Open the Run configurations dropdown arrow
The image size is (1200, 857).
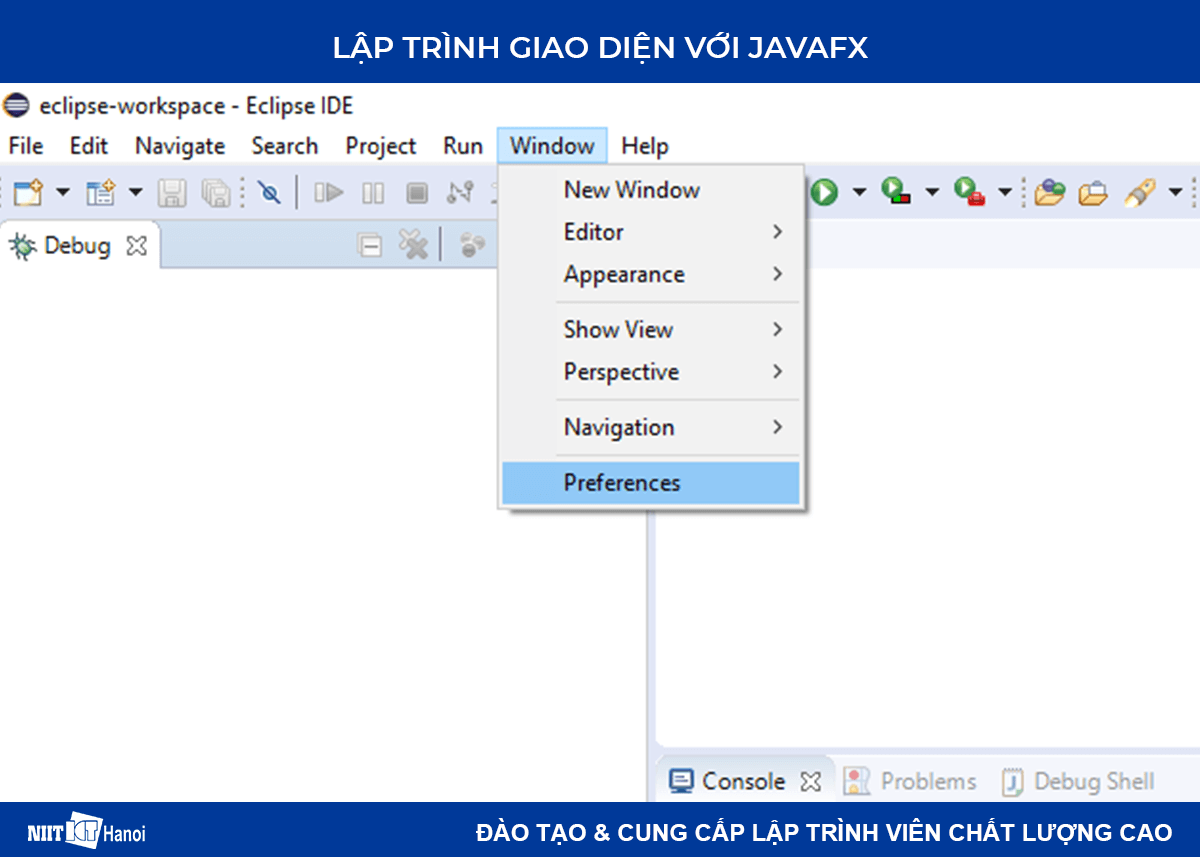858,192
